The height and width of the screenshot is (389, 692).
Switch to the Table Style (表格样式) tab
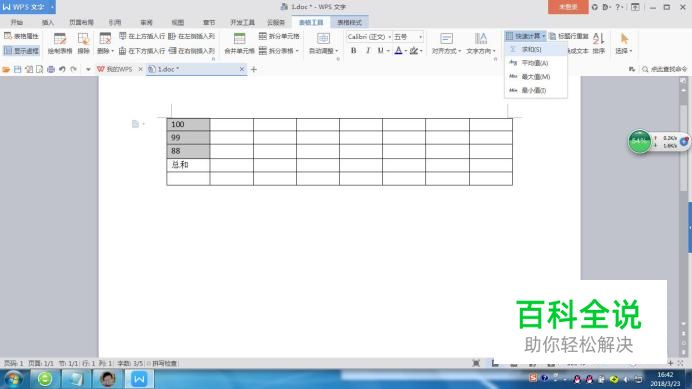point(349,22)
